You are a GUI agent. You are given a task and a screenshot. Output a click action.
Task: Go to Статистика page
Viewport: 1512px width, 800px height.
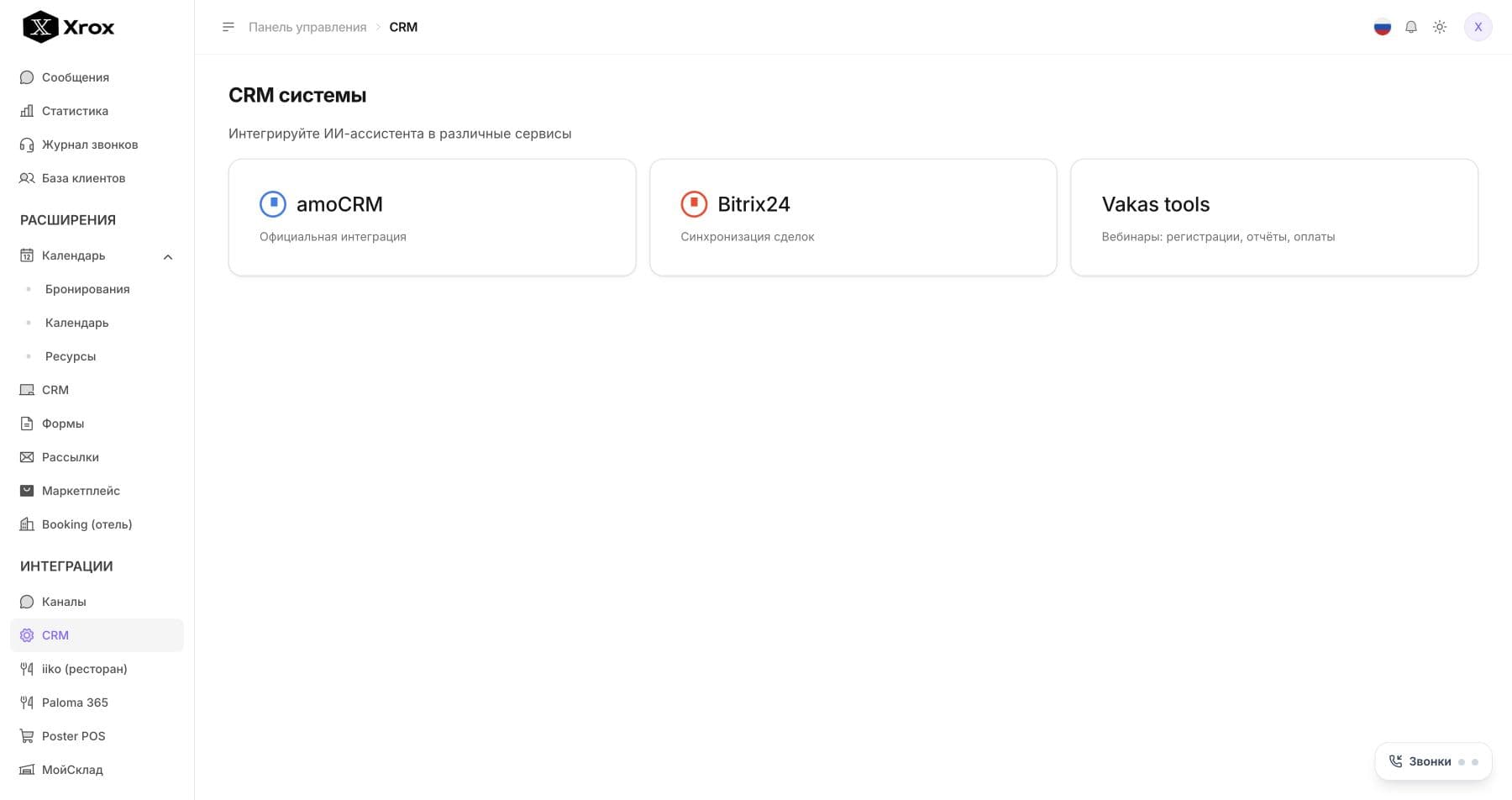(75, 111)
